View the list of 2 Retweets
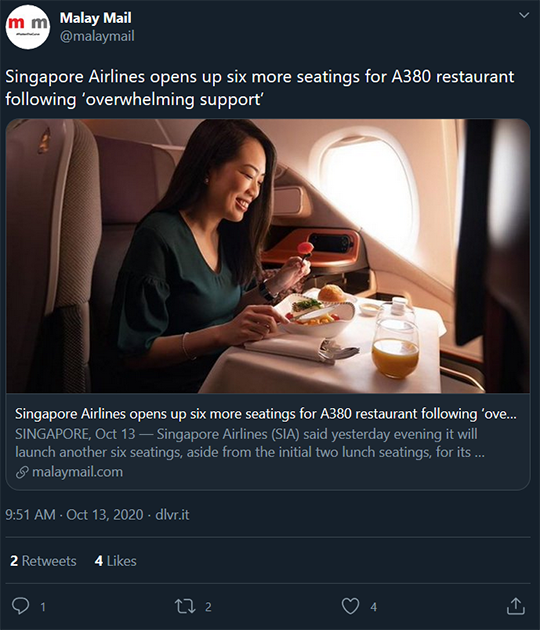This screenshot has height=630, width=540. coord(43,561)
